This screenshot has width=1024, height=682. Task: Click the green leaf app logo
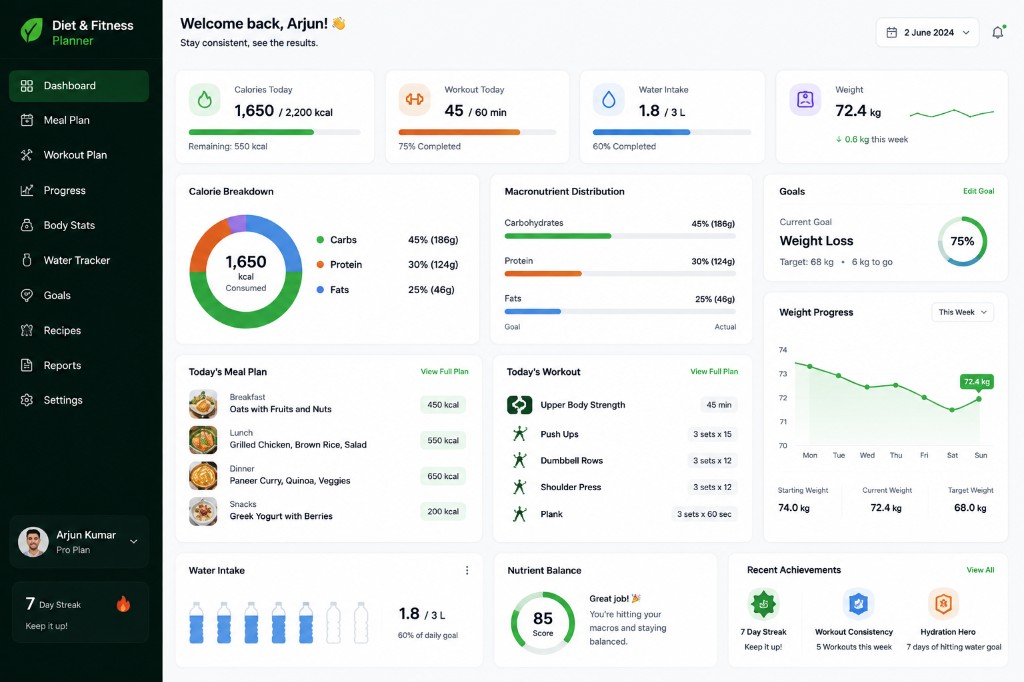(x=31, y=30)
